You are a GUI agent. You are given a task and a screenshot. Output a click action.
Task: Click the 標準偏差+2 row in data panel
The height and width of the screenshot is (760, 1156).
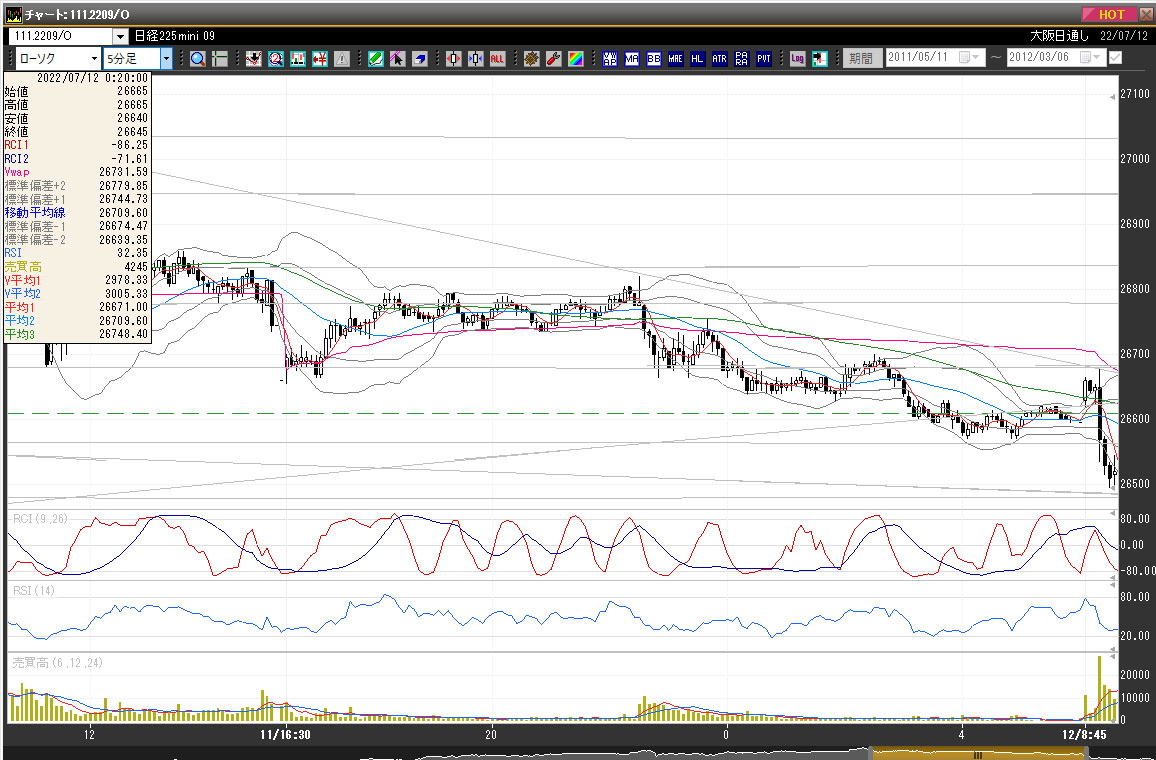(x=77, y=186)
